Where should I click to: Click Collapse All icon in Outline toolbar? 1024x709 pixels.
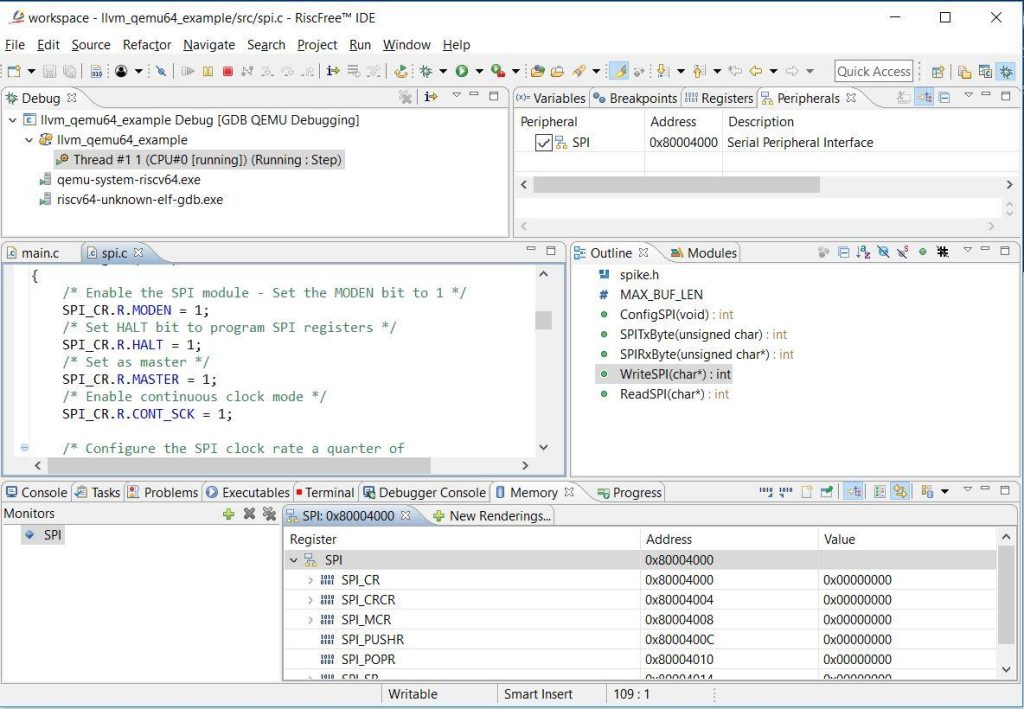click(844, 252)
